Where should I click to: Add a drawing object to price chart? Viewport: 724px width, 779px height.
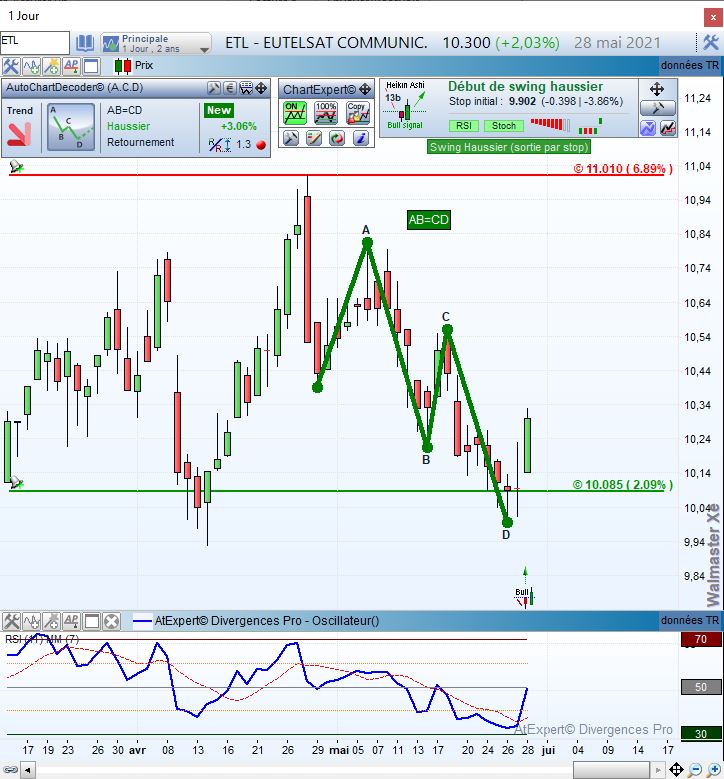pyautogui.click(x=51, y=66)
